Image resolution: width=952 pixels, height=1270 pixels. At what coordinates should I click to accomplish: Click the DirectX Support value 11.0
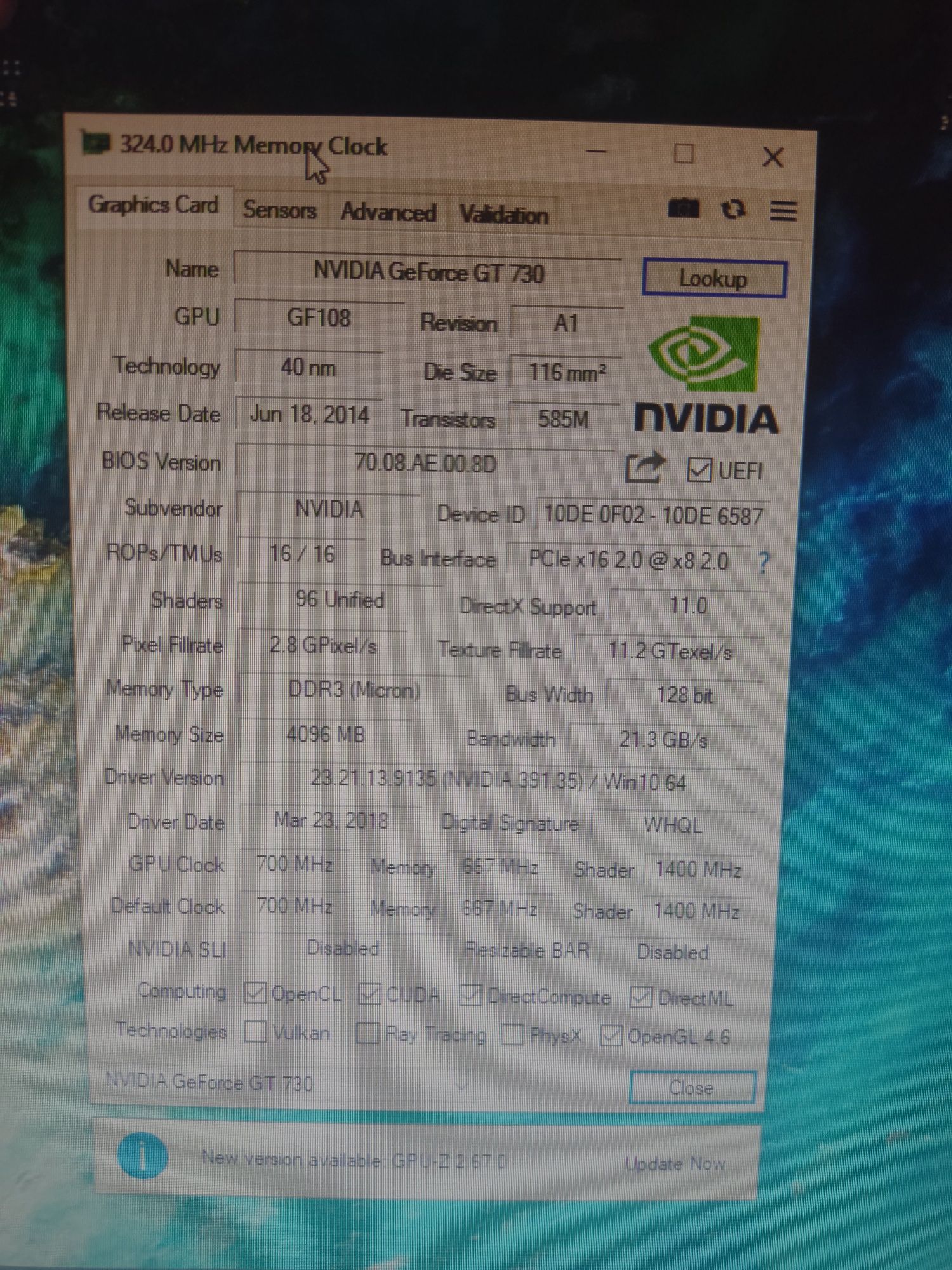point(688,606)
